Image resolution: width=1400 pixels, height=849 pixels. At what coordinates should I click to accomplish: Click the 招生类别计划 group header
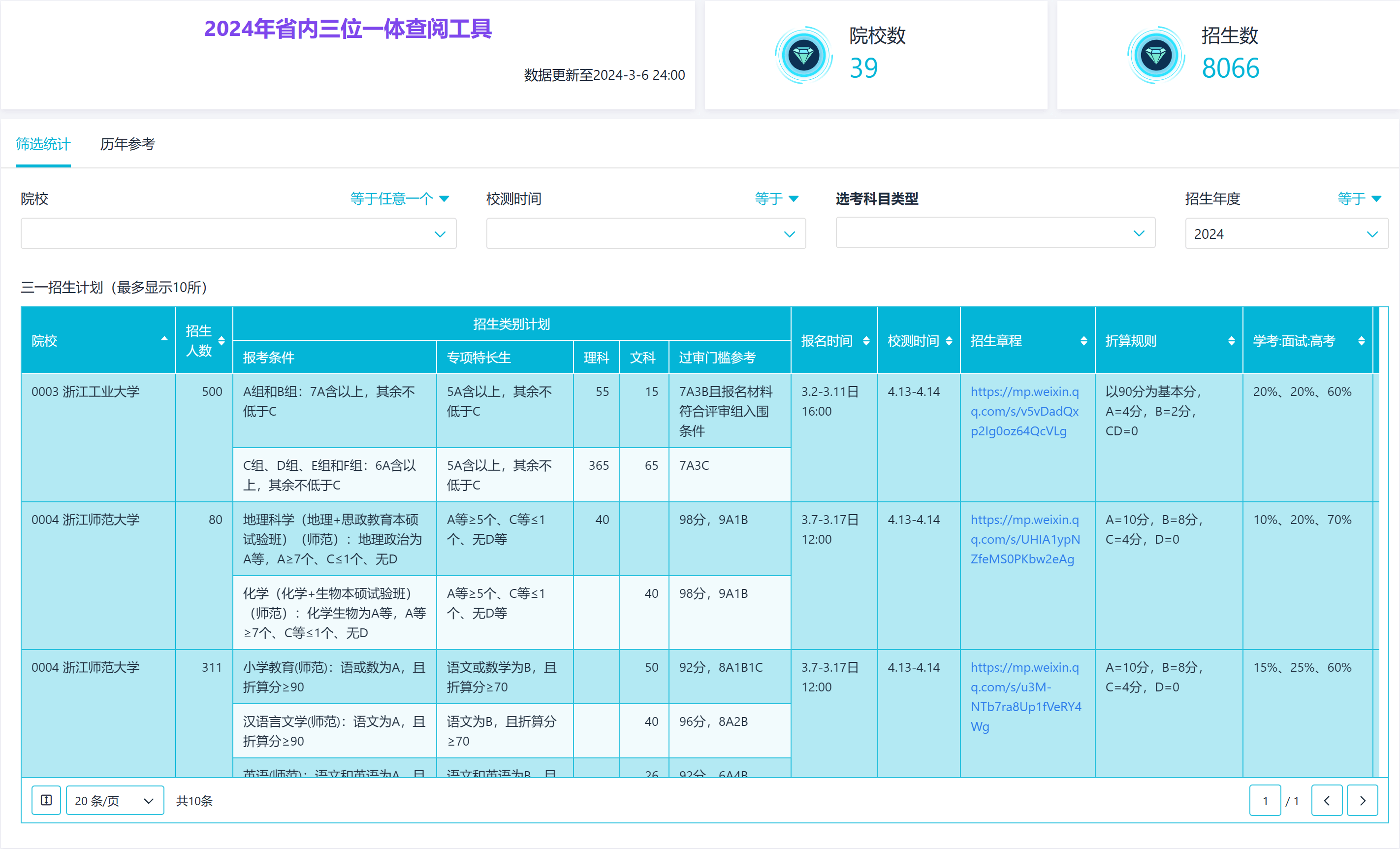(511, 324)
